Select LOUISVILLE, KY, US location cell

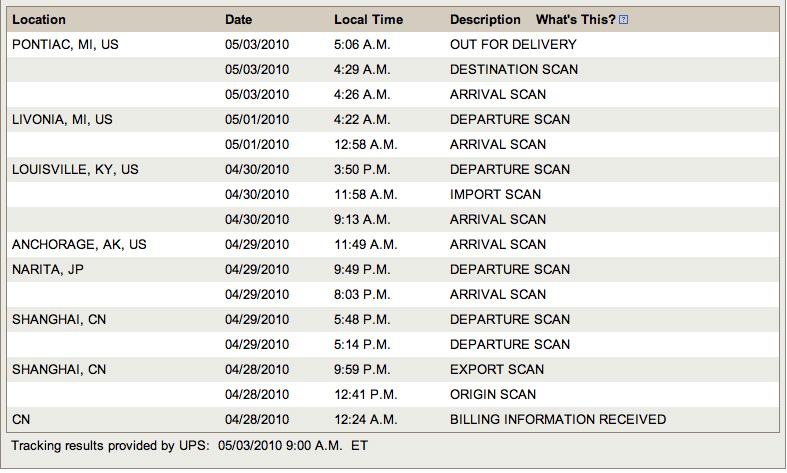point(75,170)
